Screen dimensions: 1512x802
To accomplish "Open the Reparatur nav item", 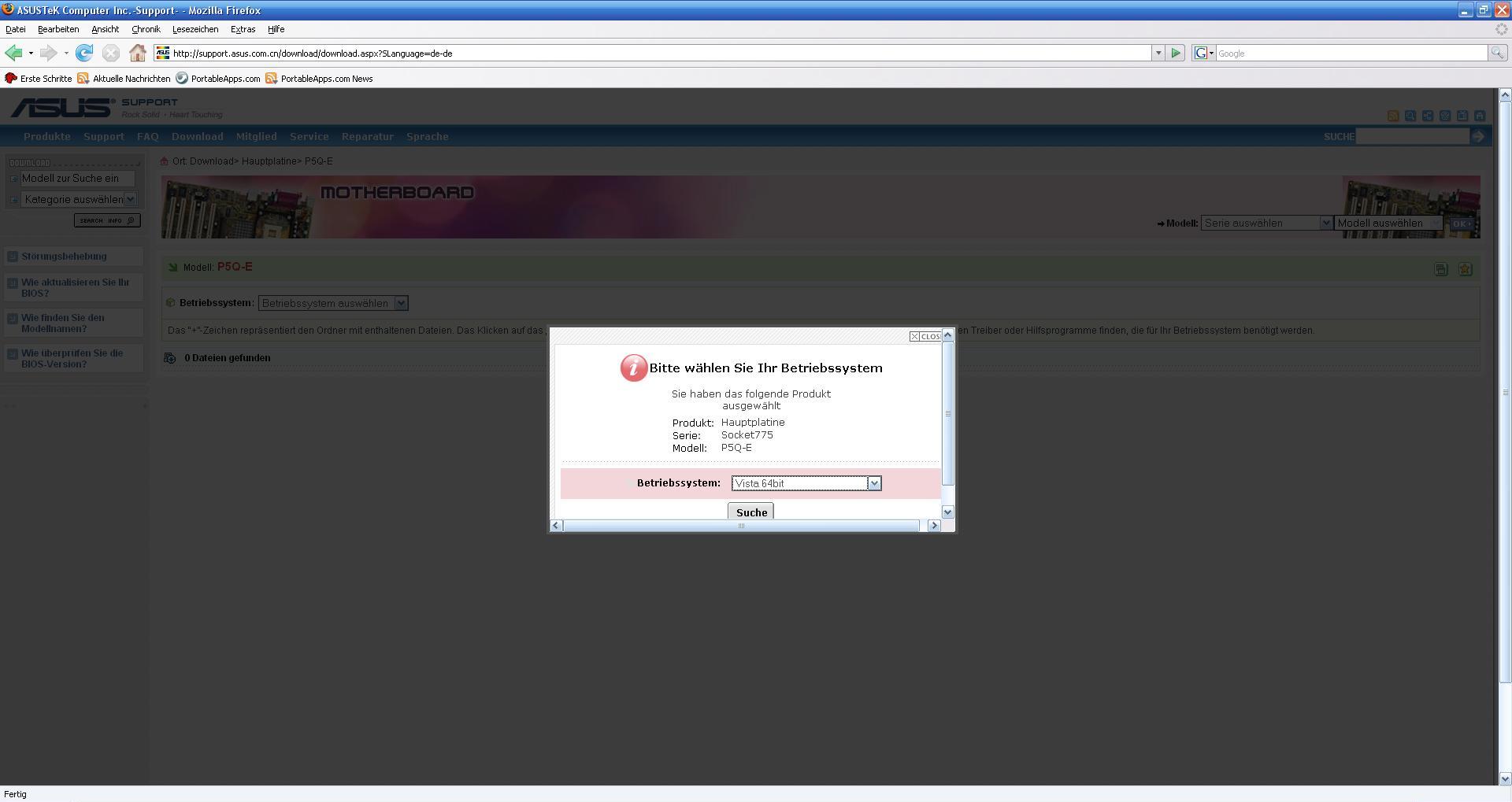I will point(368,136).
